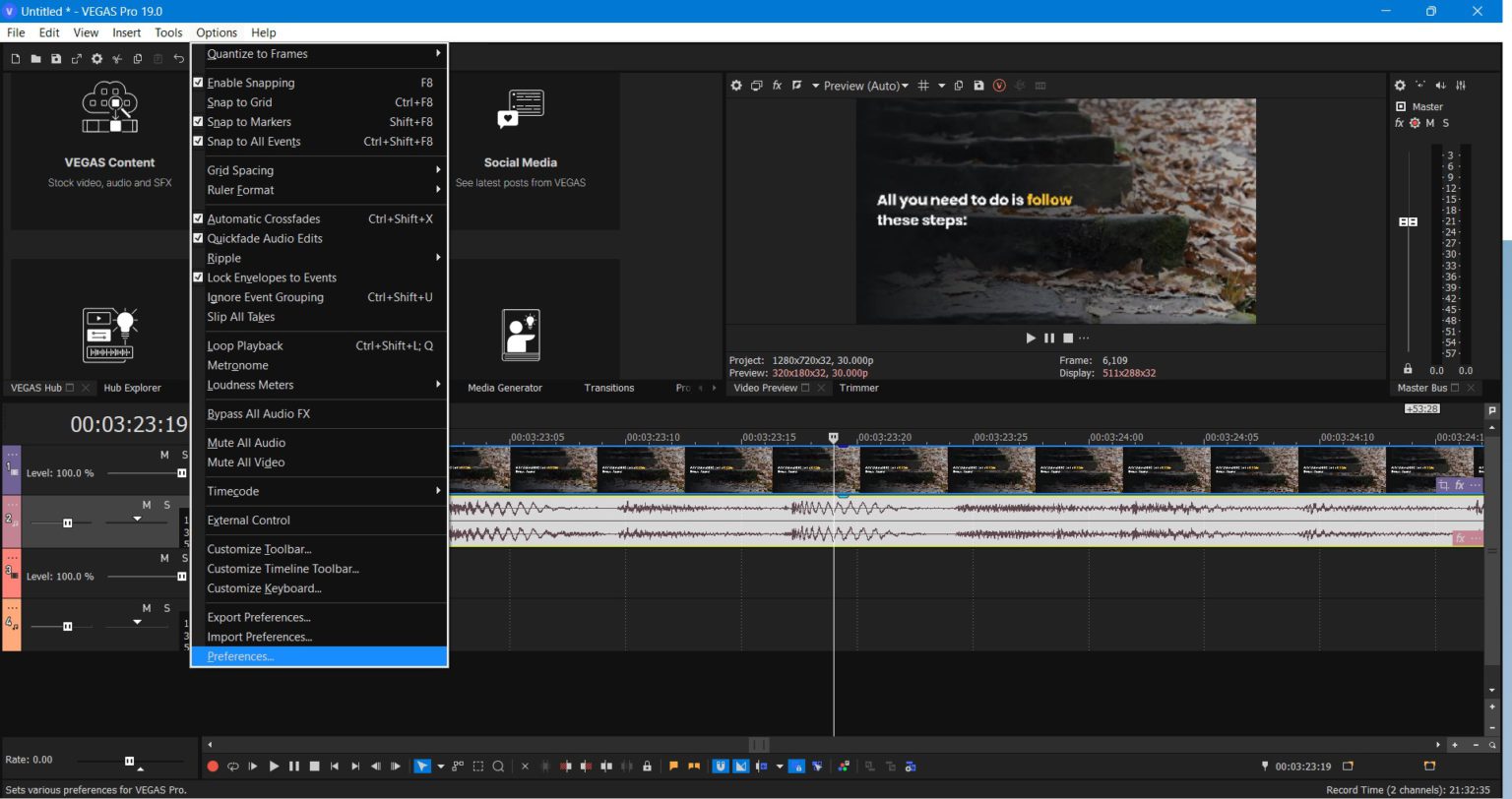This screenshot has height=799, width=1512.
Task: Switch to the Transitions tab
Action: pyautogui.click(x=608, y=388)
